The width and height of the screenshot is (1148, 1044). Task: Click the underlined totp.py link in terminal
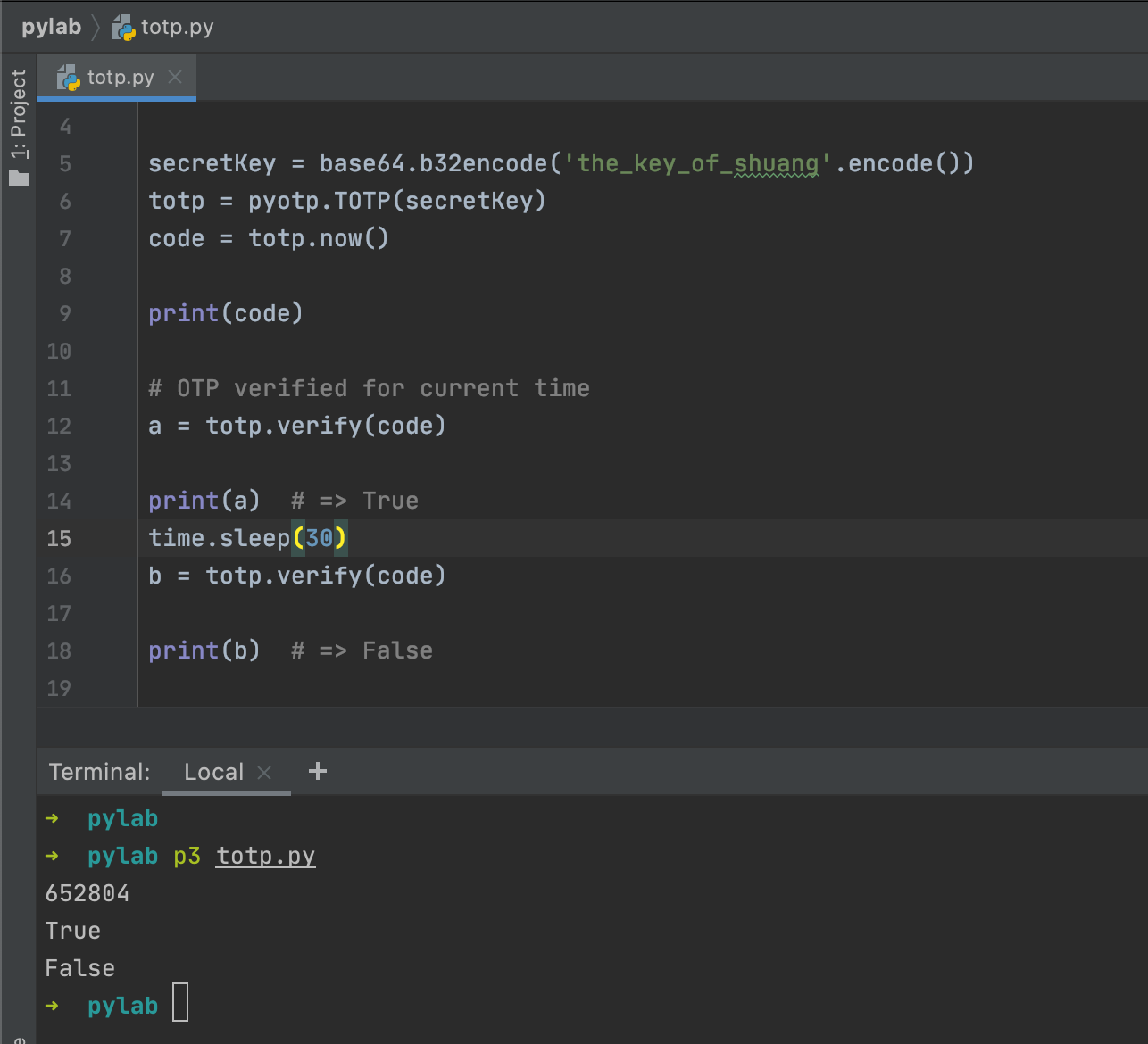[x=265, y=857]
